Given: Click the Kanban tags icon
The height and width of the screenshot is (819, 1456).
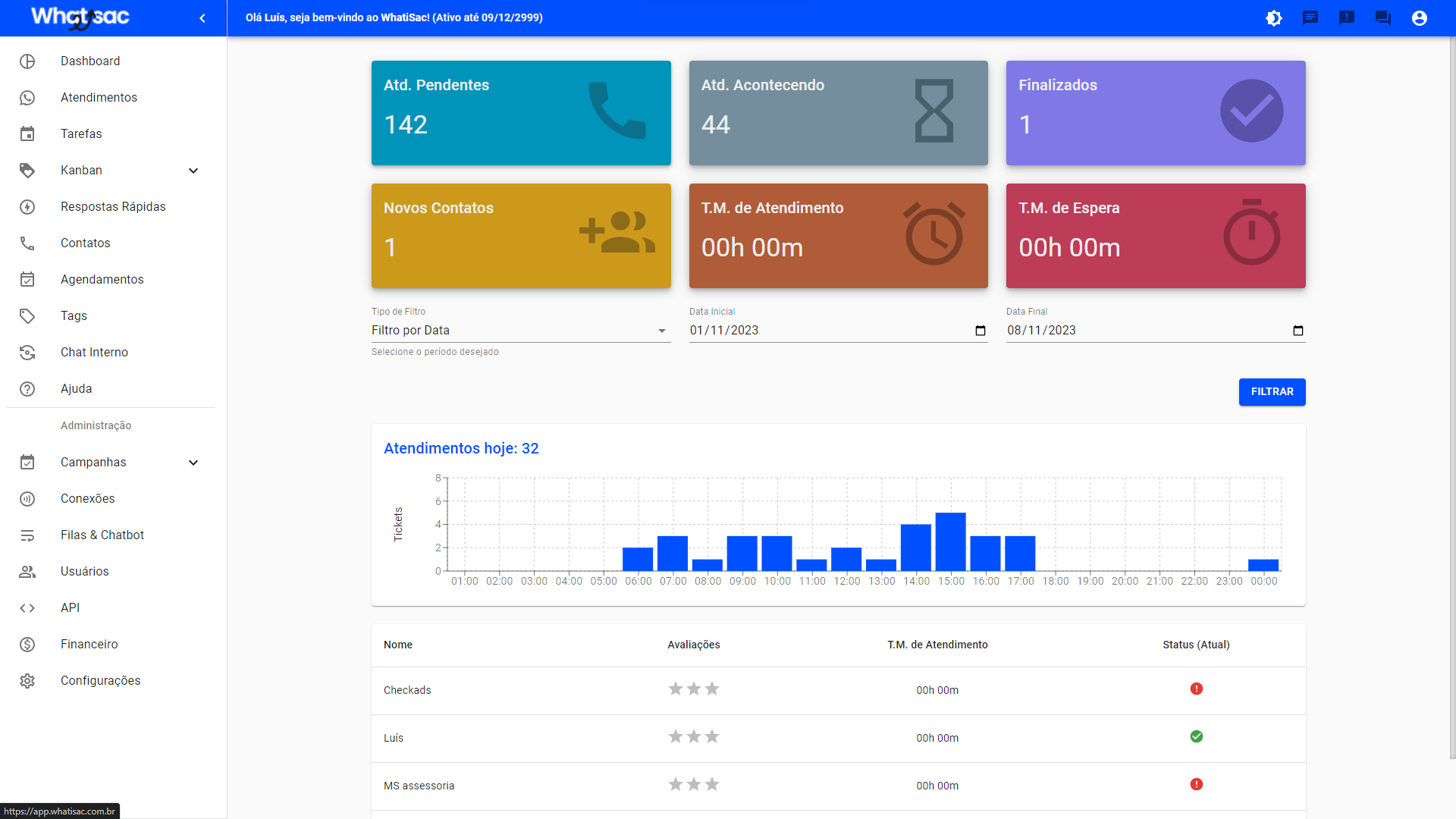Looking at the screenshot, I should click(27, 171).
